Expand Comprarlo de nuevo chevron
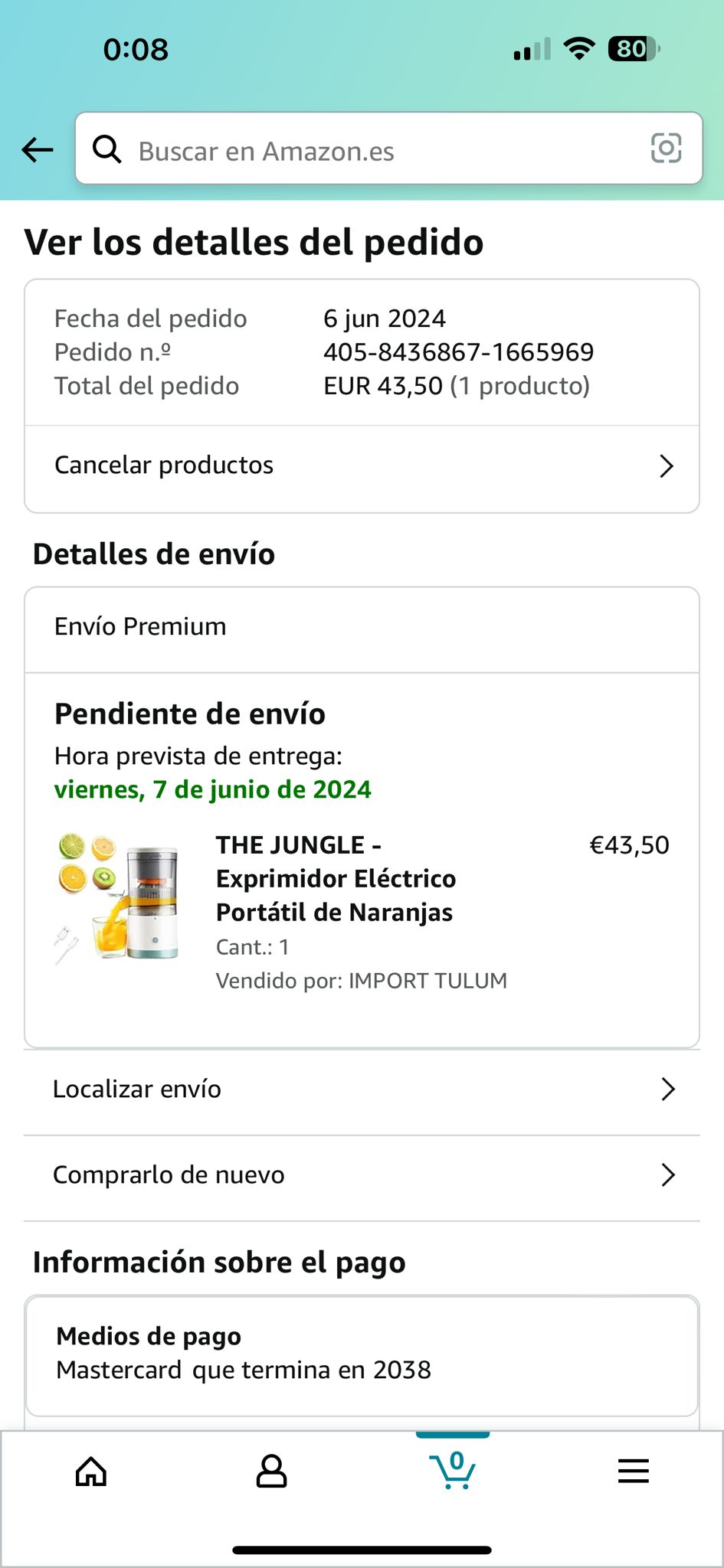 tap(668, 1175)
